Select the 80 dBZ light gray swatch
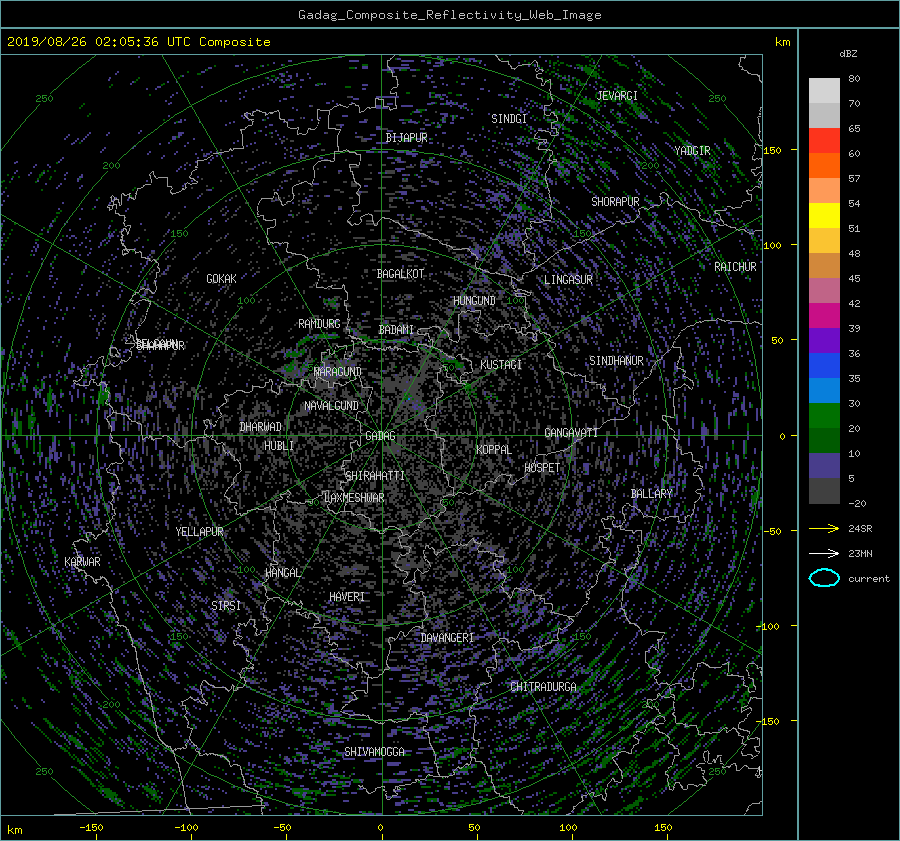Image resolution: width=900 pixels, height=841 pixels. (x=824, y=91)
